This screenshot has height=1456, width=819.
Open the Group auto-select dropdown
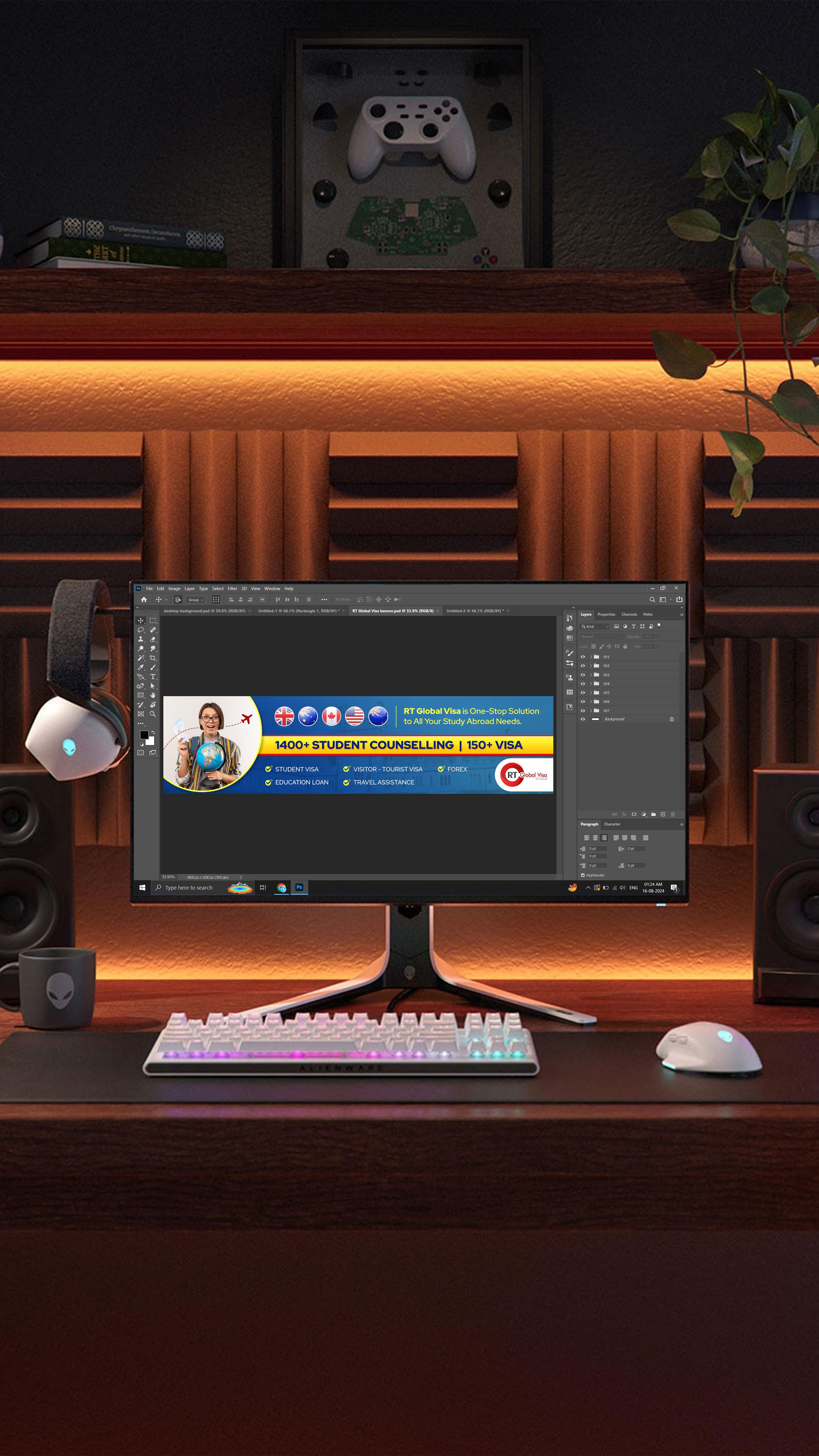point(196,600)
